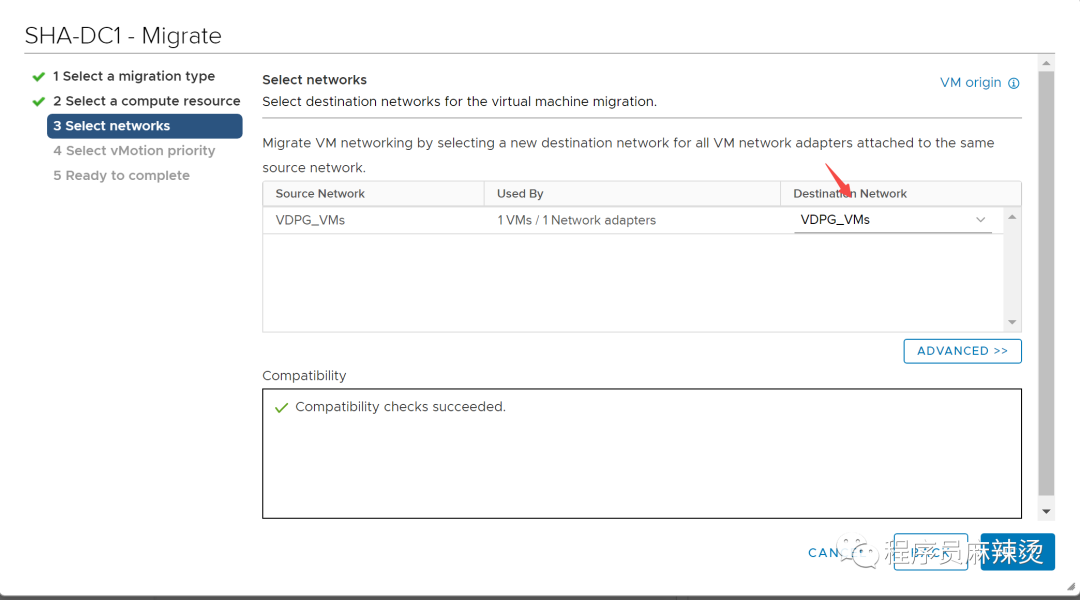Click the Used By column header

632,194
